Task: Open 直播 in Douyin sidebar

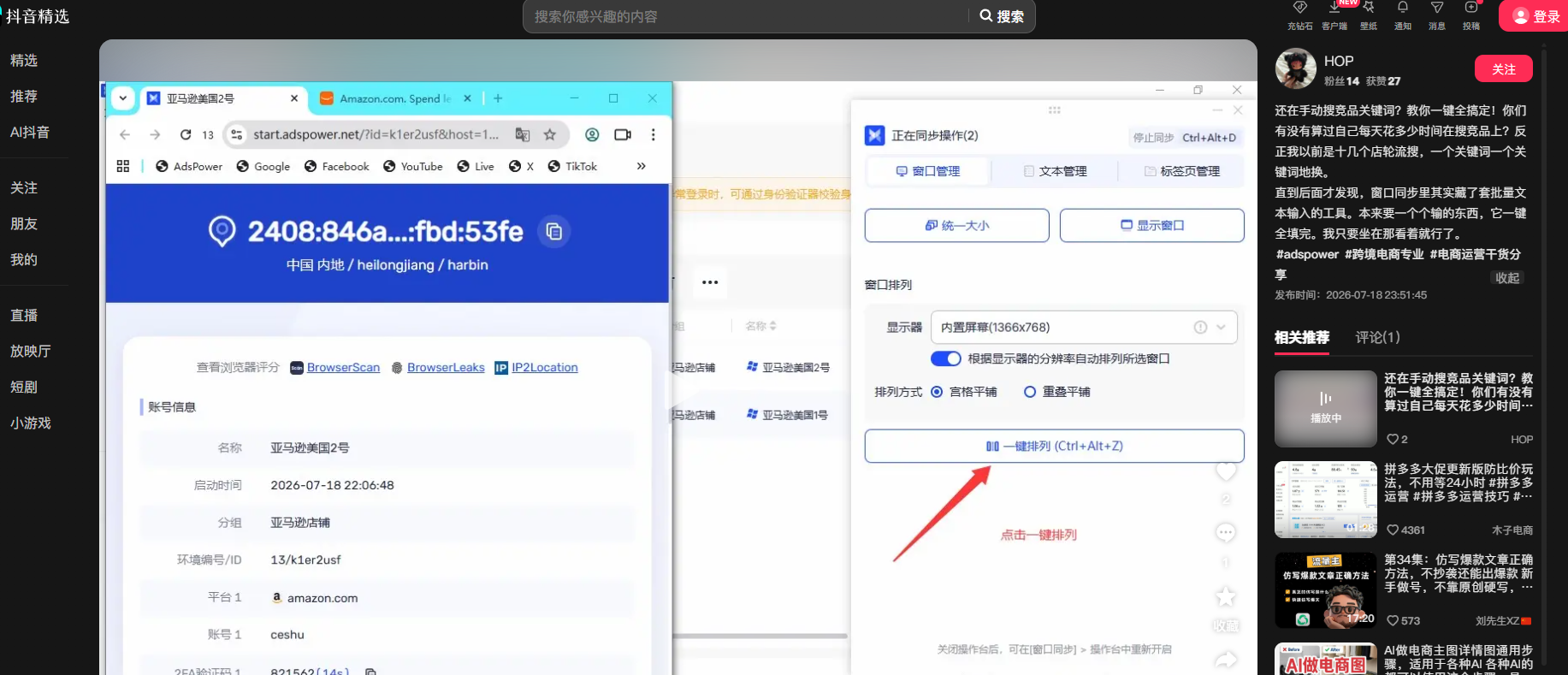Action: click(x=24, y=315)
